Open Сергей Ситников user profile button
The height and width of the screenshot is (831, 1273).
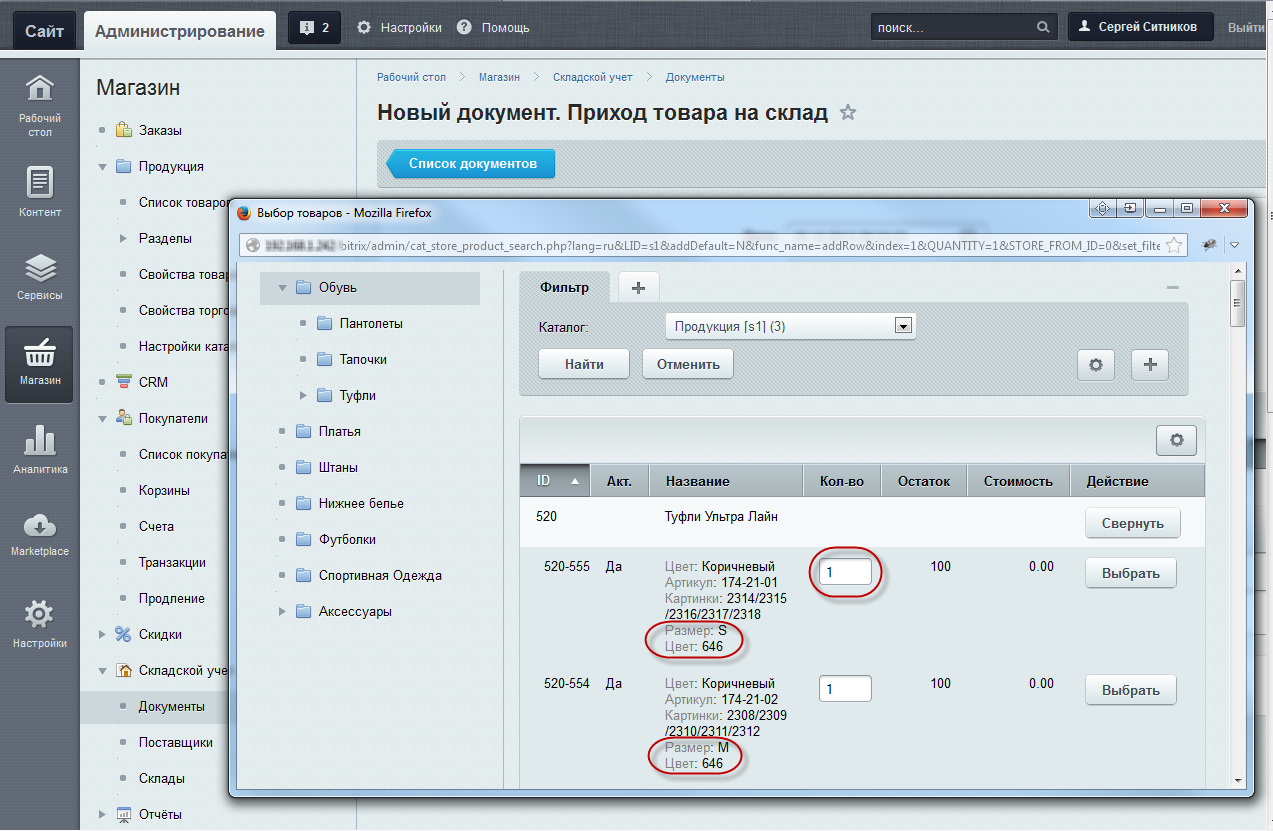click(1141, 27)
